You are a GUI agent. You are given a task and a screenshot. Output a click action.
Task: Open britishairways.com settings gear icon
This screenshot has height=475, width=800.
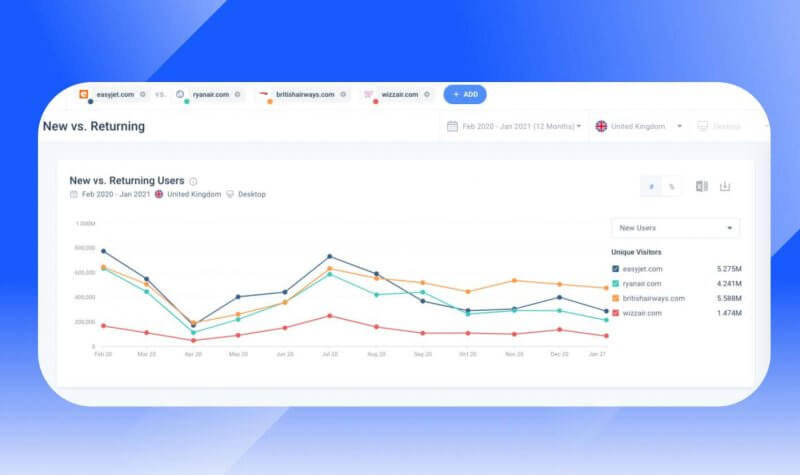click(343, 94)
